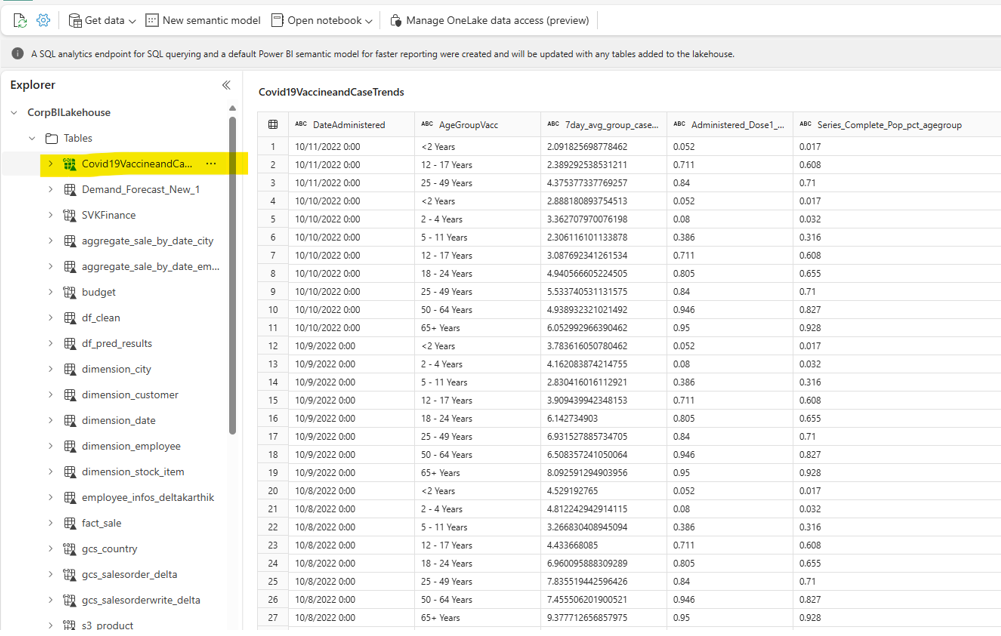Click the DateAdministered column header

click(x=351, y=125)
